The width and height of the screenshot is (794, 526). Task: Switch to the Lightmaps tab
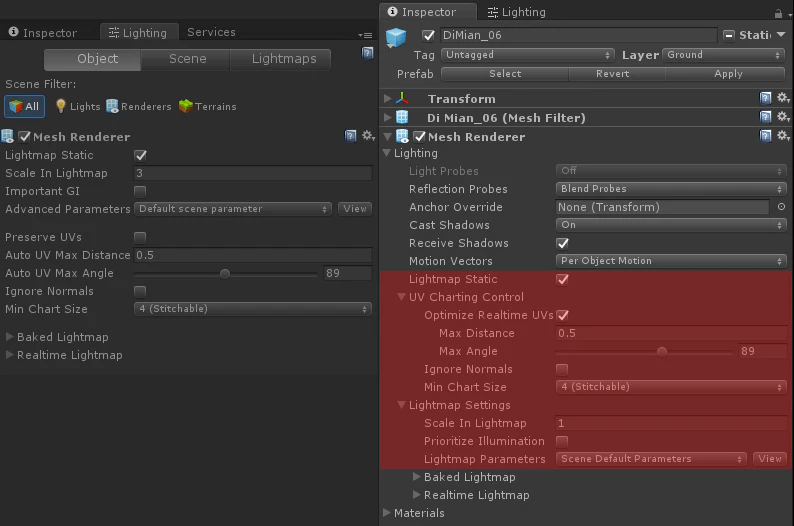pyautogui.click(x=284, y=59)
